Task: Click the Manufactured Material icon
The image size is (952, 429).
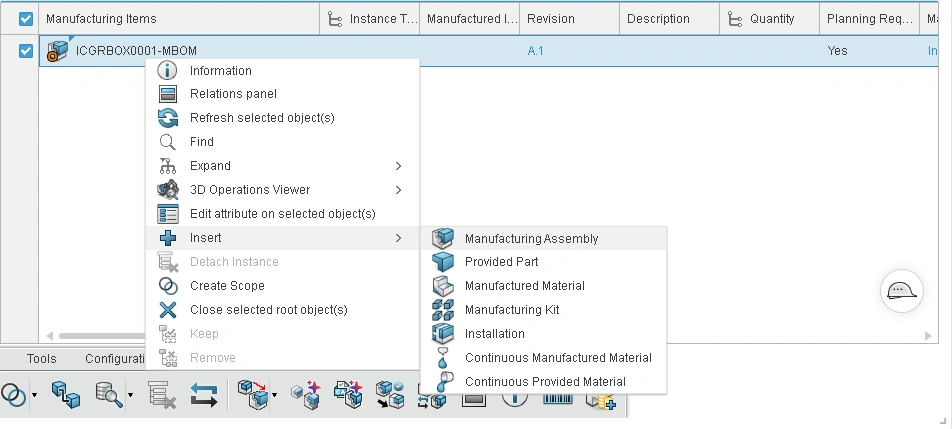Action: [443, 286]
